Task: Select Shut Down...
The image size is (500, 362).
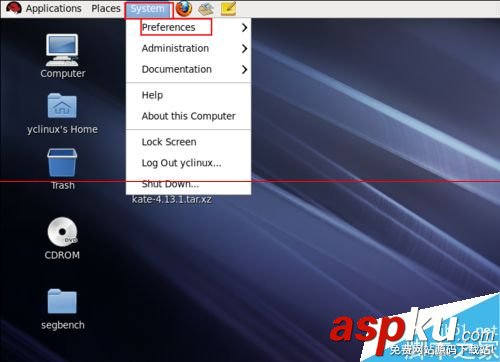Action: click(188, 184)
